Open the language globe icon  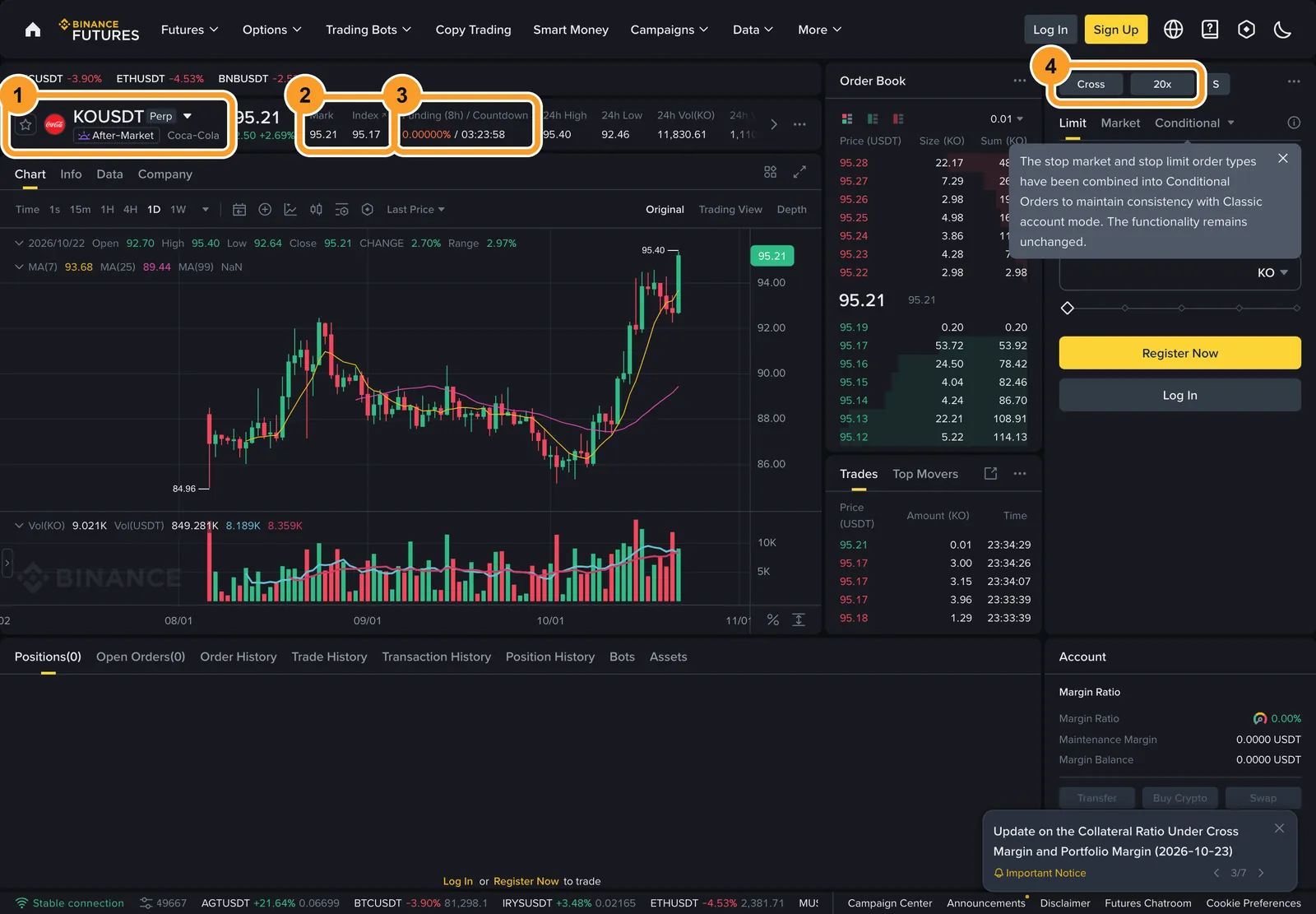(1174, 30)
